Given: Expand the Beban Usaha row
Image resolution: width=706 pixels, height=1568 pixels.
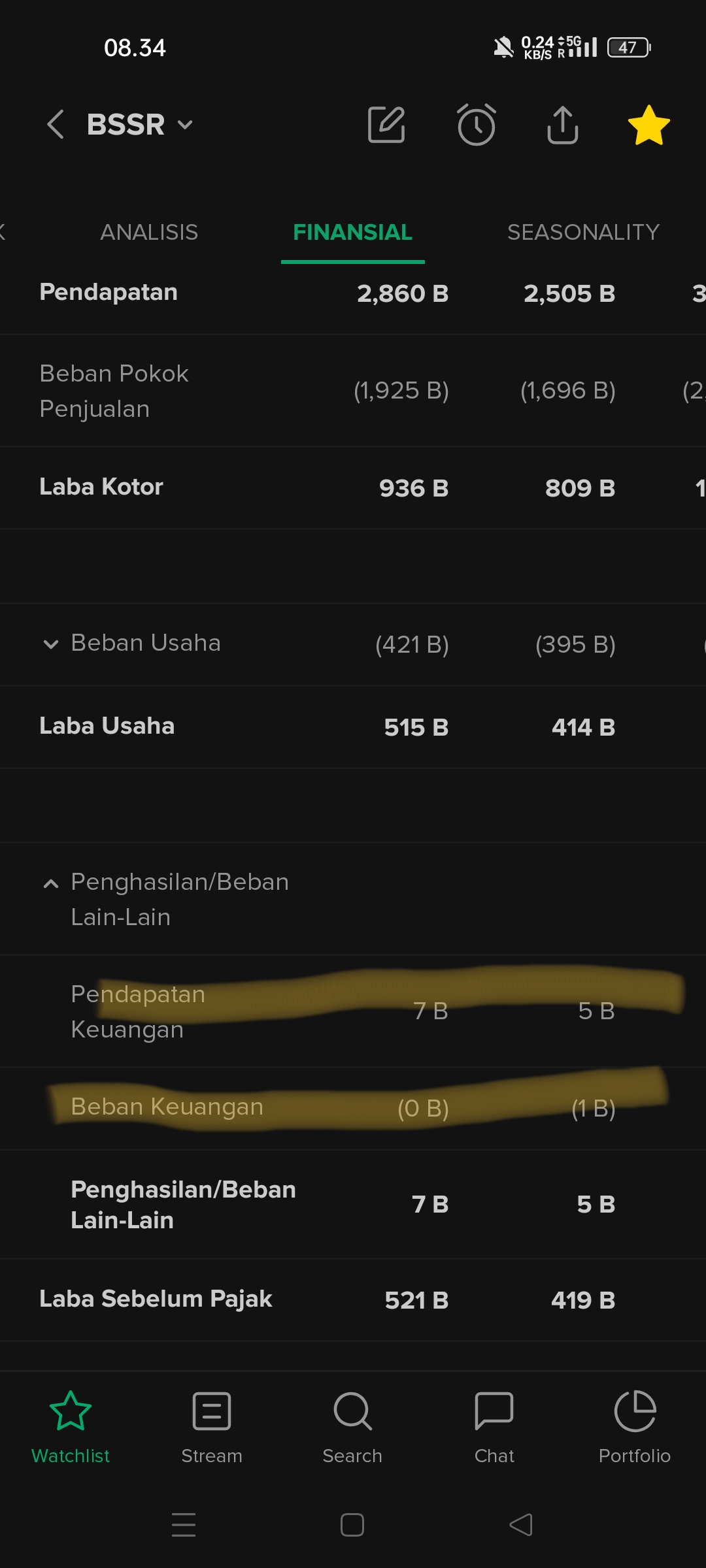Looking at the screenshot, I should pos(51,644).
